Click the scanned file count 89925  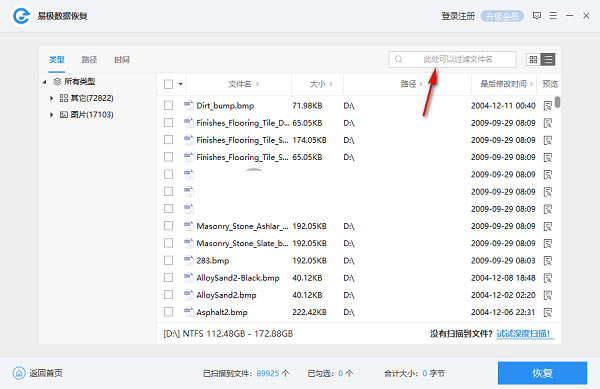(268, 373)
